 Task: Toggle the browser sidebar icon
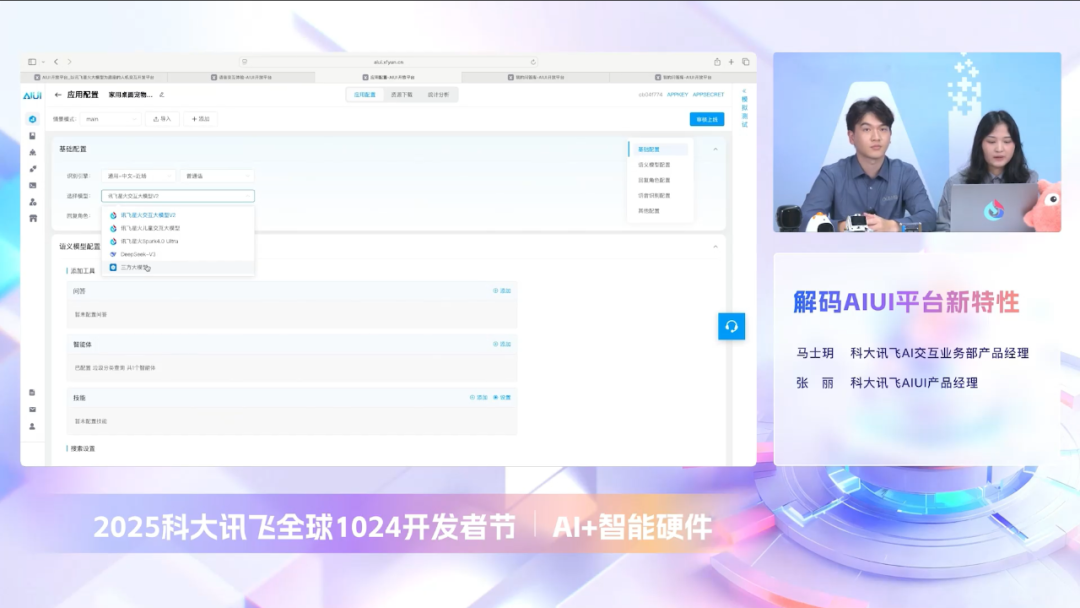coord(32,62)
